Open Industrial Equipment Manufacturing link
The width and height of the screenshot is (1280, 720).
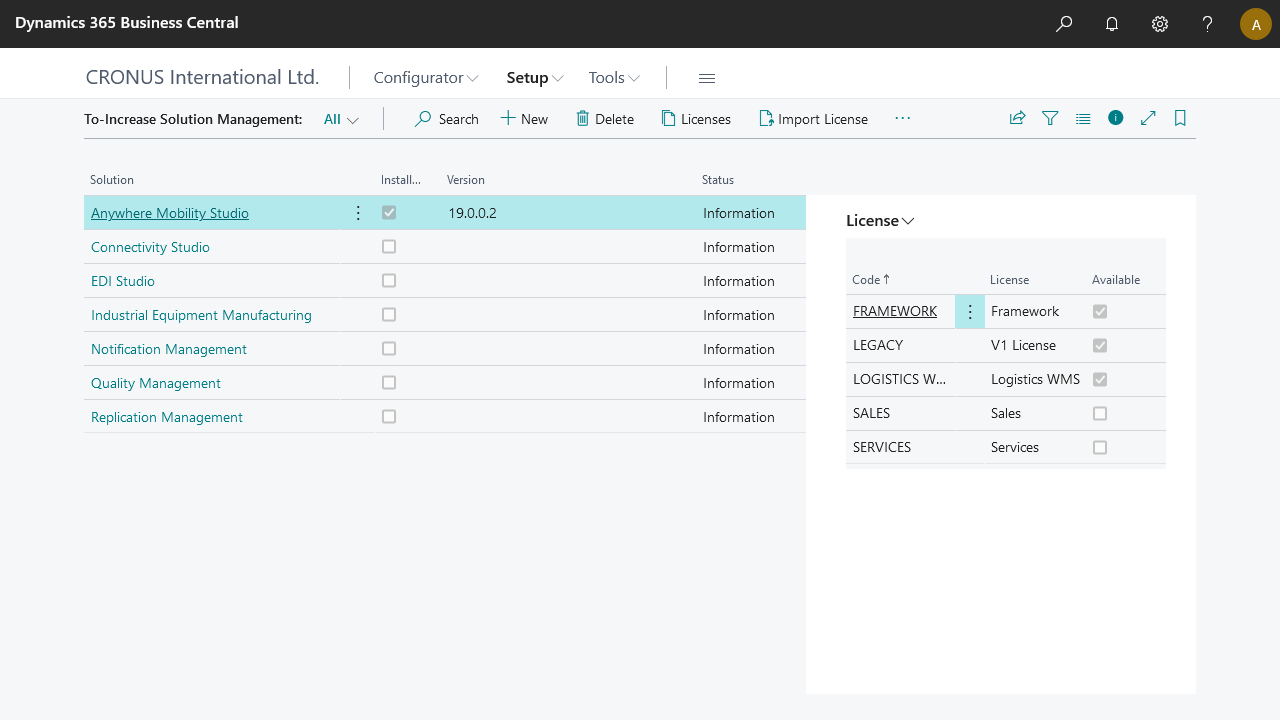coord(201,315)
